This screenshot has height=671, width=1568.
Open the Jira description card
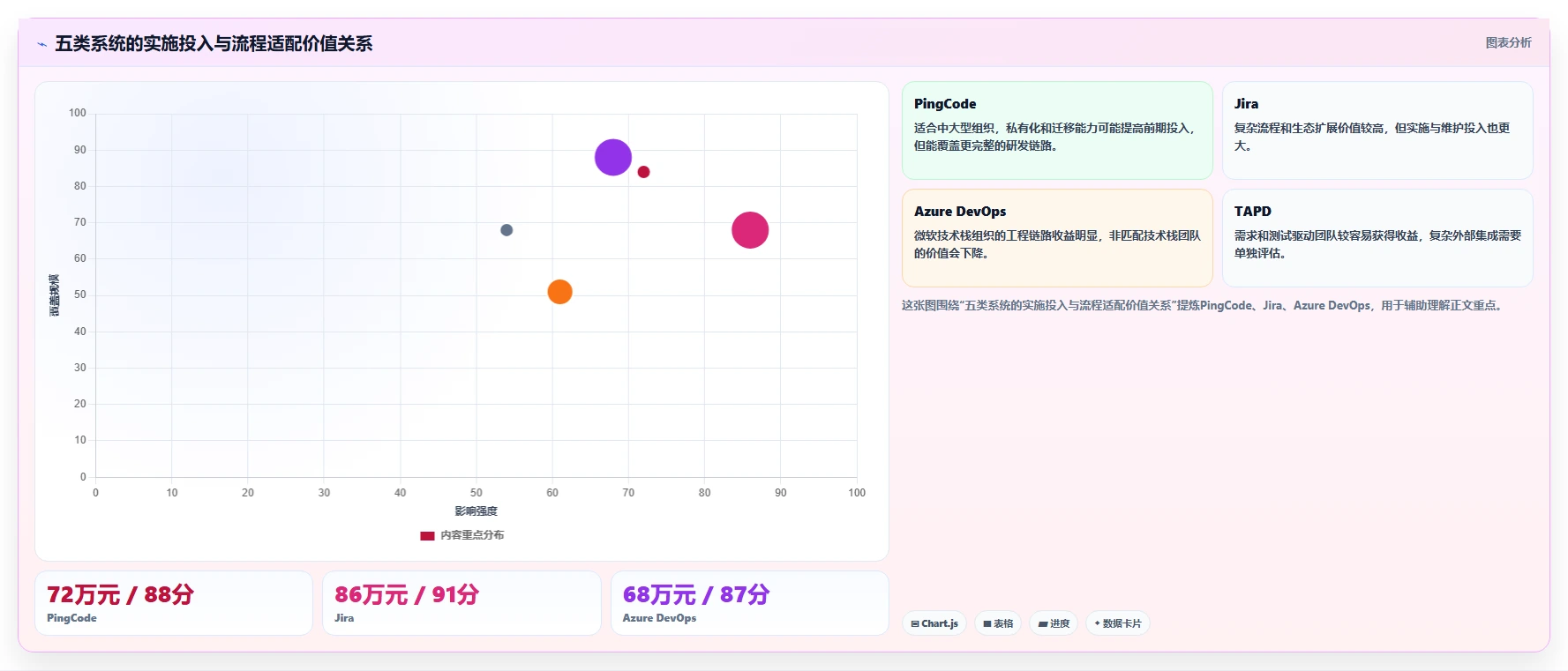[1377, 130]
